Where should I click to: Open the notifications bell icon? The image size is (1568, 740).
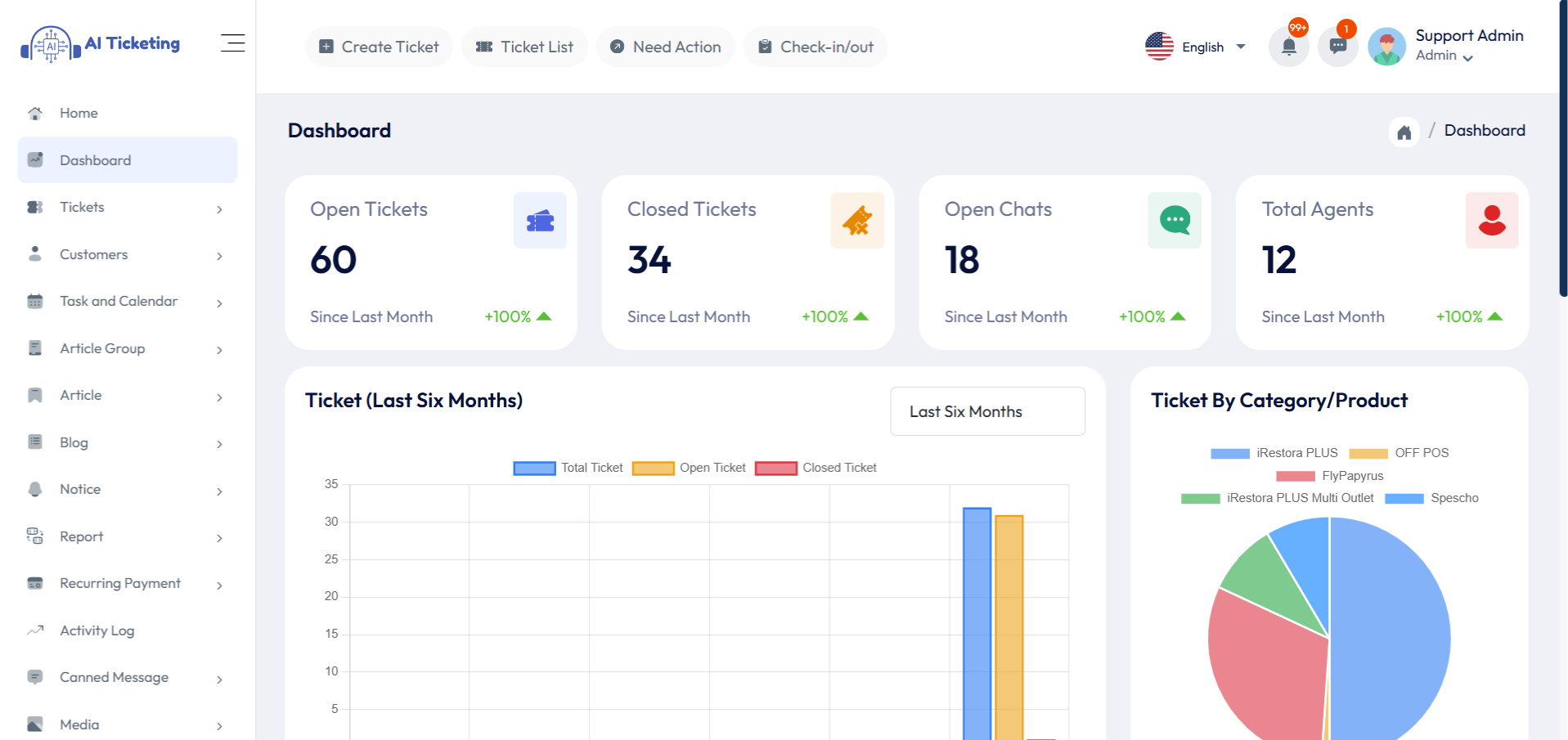1288,47
